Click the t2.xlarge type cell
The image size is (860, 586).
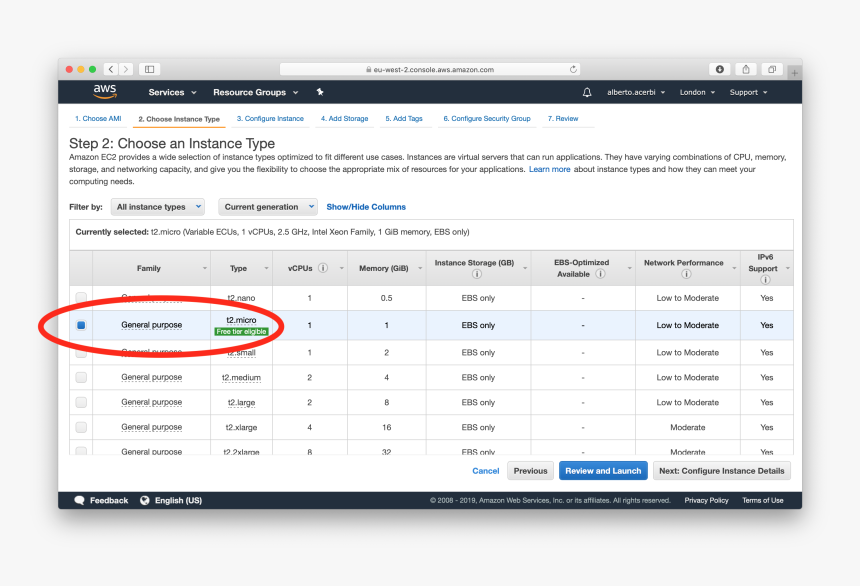coord(241,427)
